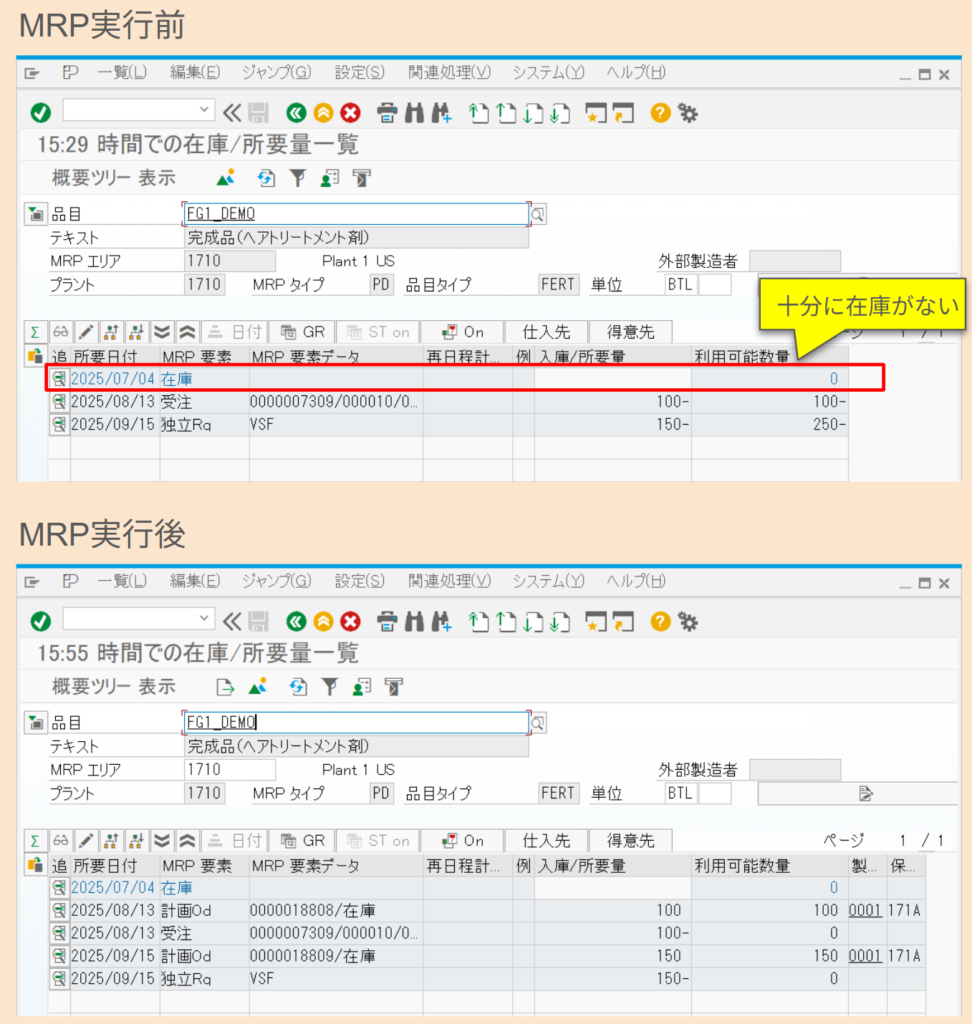Open the ヘルプ(H) menu in upper window
This screenshot has height=1024, width=972.
click(636, 72)
